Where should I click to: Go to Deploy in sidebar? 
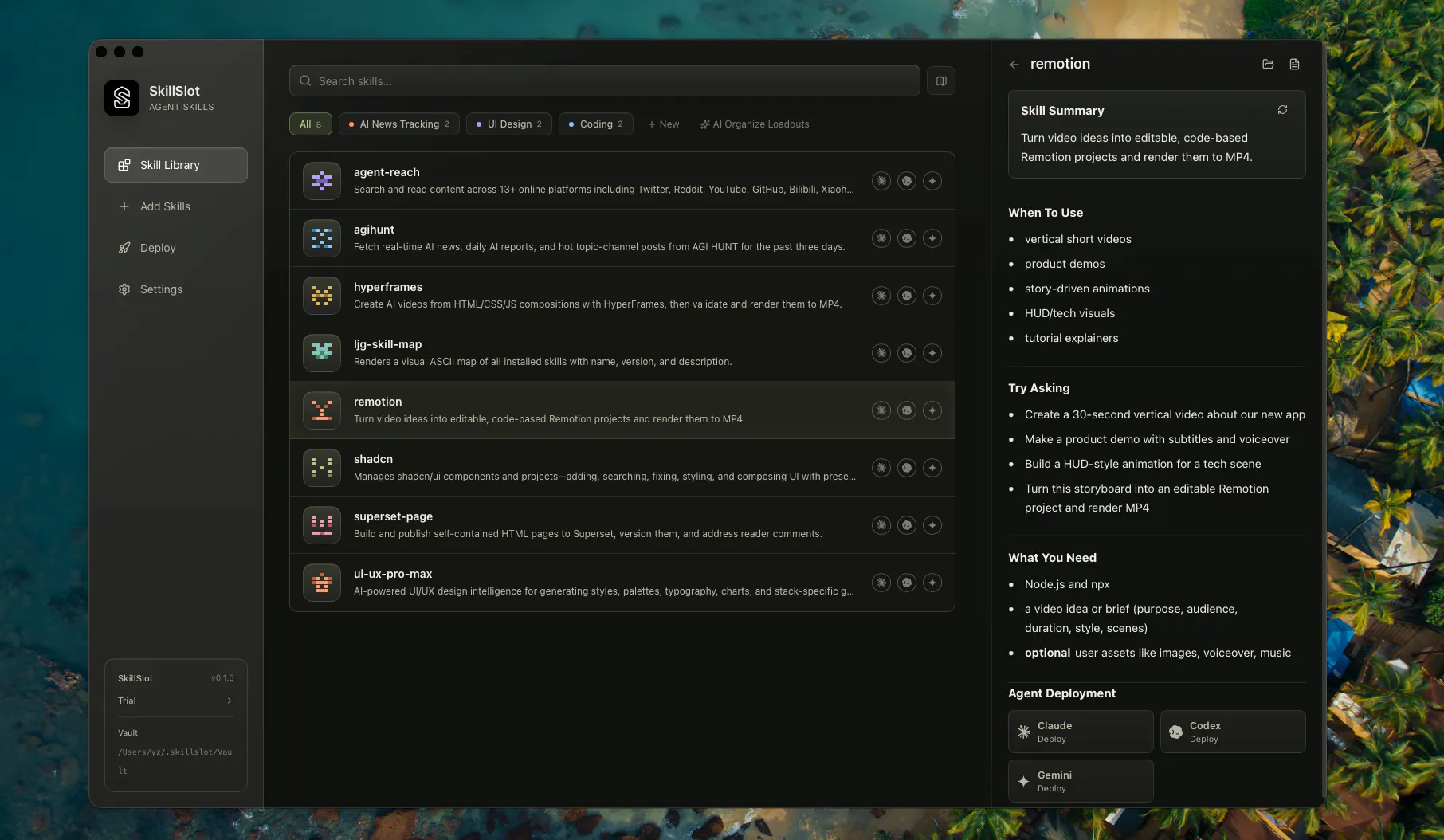[x=176, y=248]
